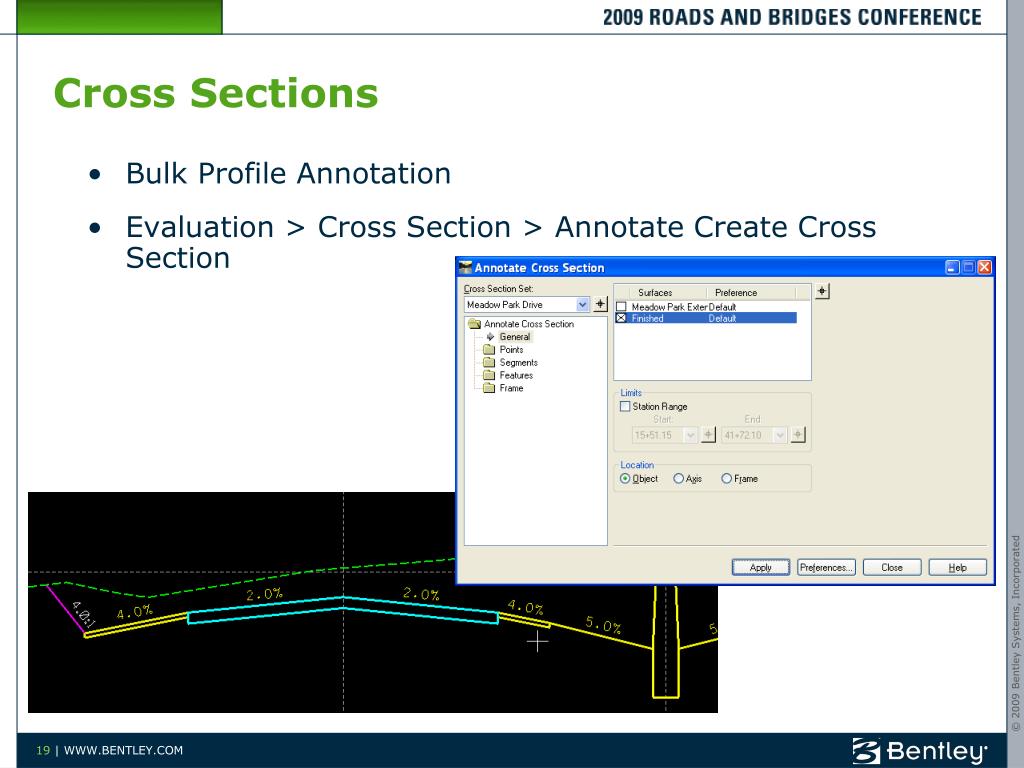The image size is (1024, 768).
Task: Click the "Cross Sections" slide title
Action: click(216, 93)
